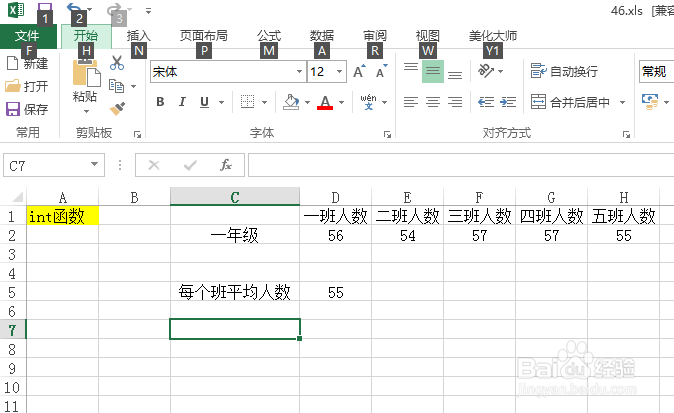Click the Copy icon
Image resolution: width=674 pixels, height=413 pixels.
coord(116,86)
